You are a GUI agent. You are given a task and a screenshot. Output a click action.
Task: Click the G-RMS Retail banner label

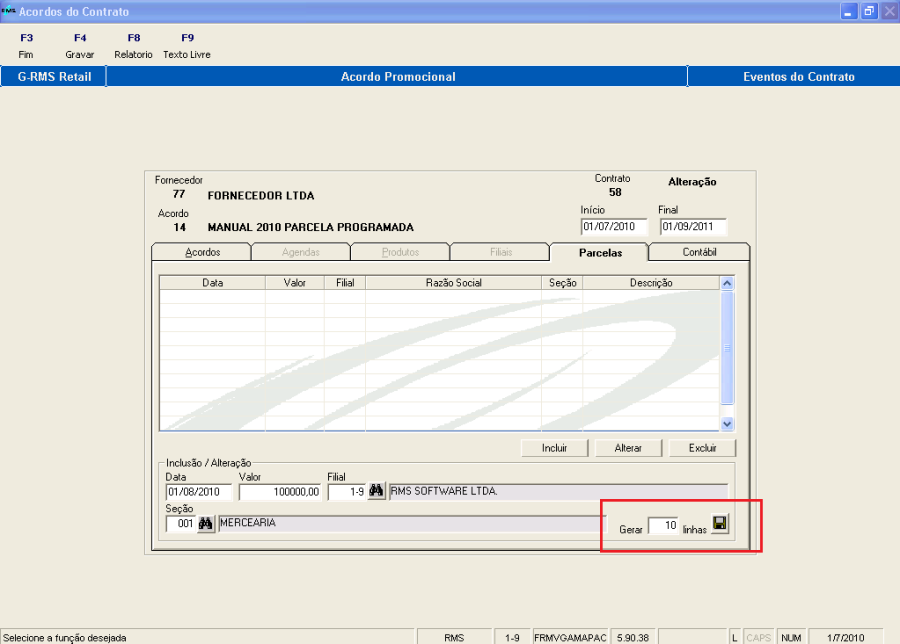pos(54,77)
